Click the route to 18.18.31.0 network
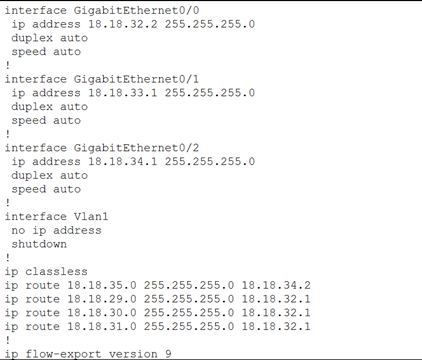 158,326
